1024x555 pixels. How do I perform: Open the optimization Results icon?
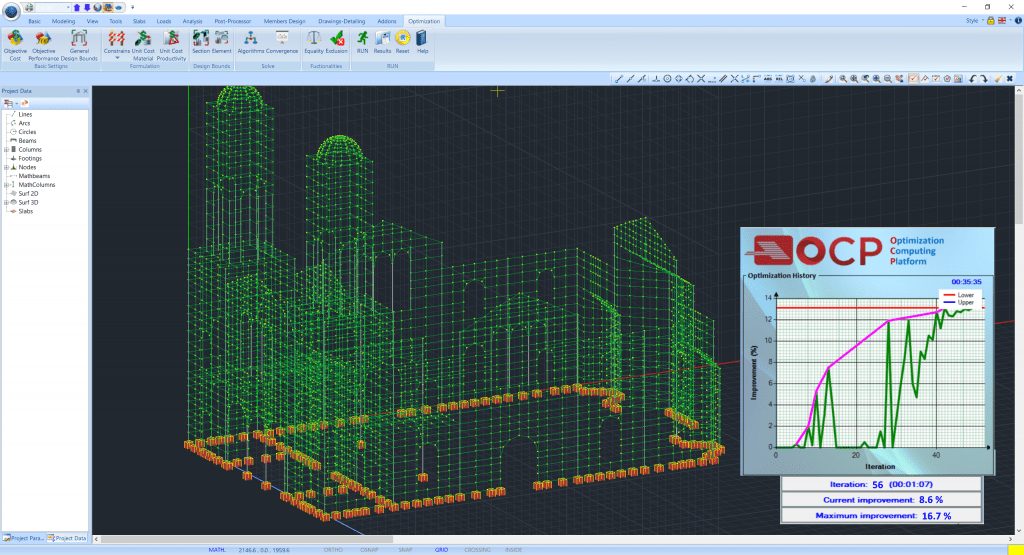(x=382, y=39)
